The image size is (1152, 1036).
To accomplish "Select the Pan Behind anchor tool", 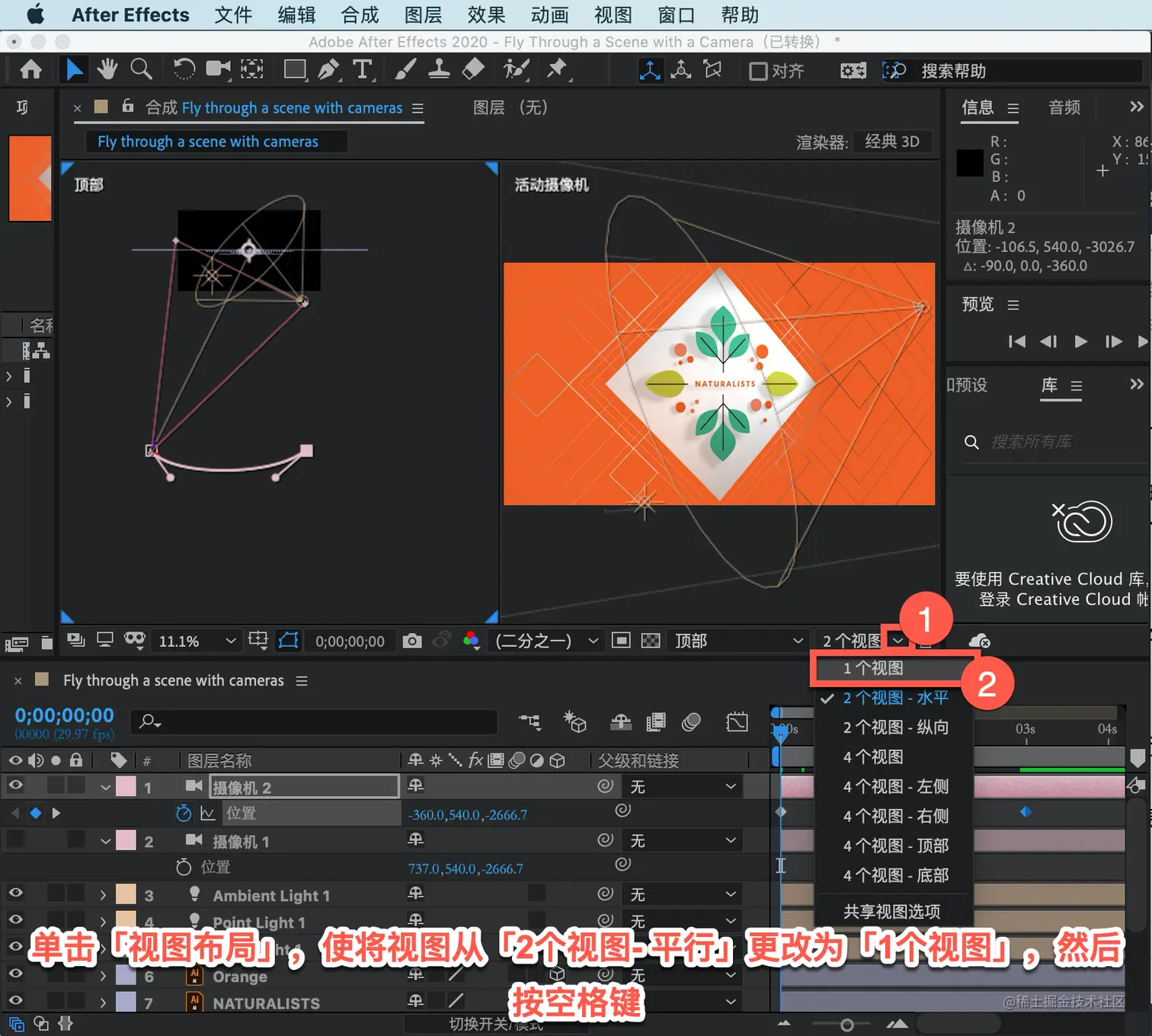I will point(252,70).
